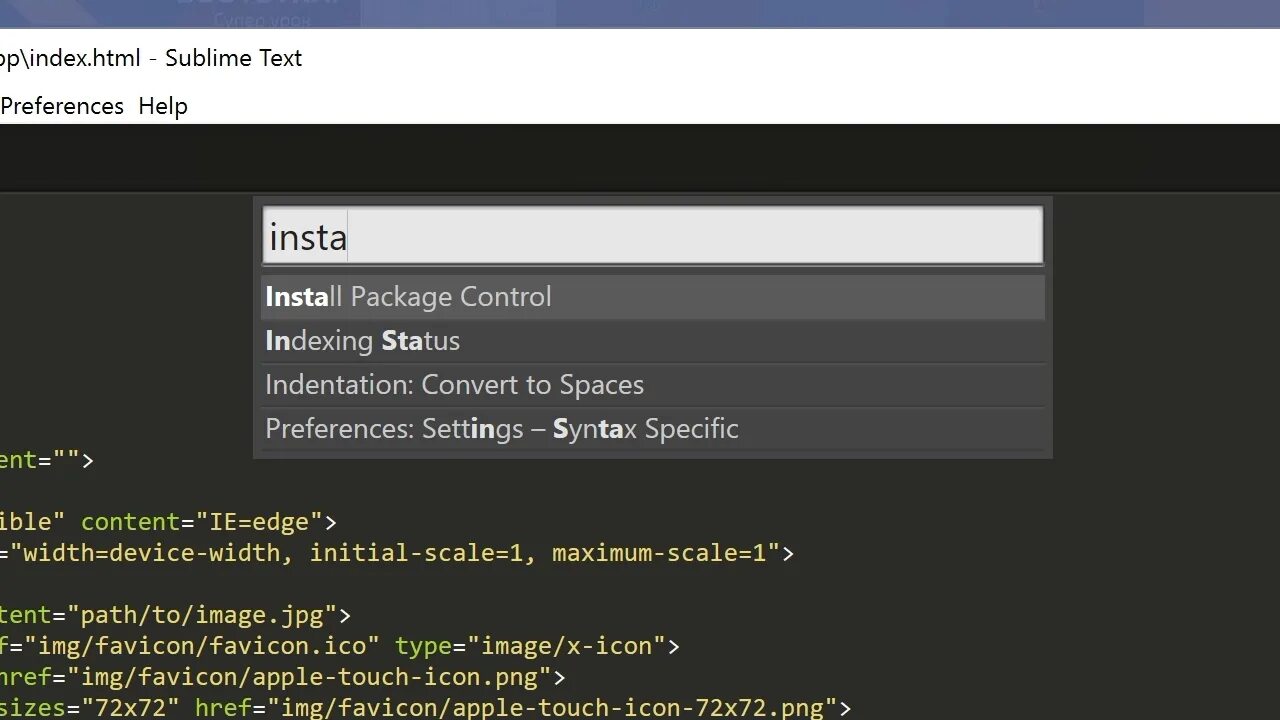Open Preferences: Settings – Syntax Specific

(x=652, y=429)
